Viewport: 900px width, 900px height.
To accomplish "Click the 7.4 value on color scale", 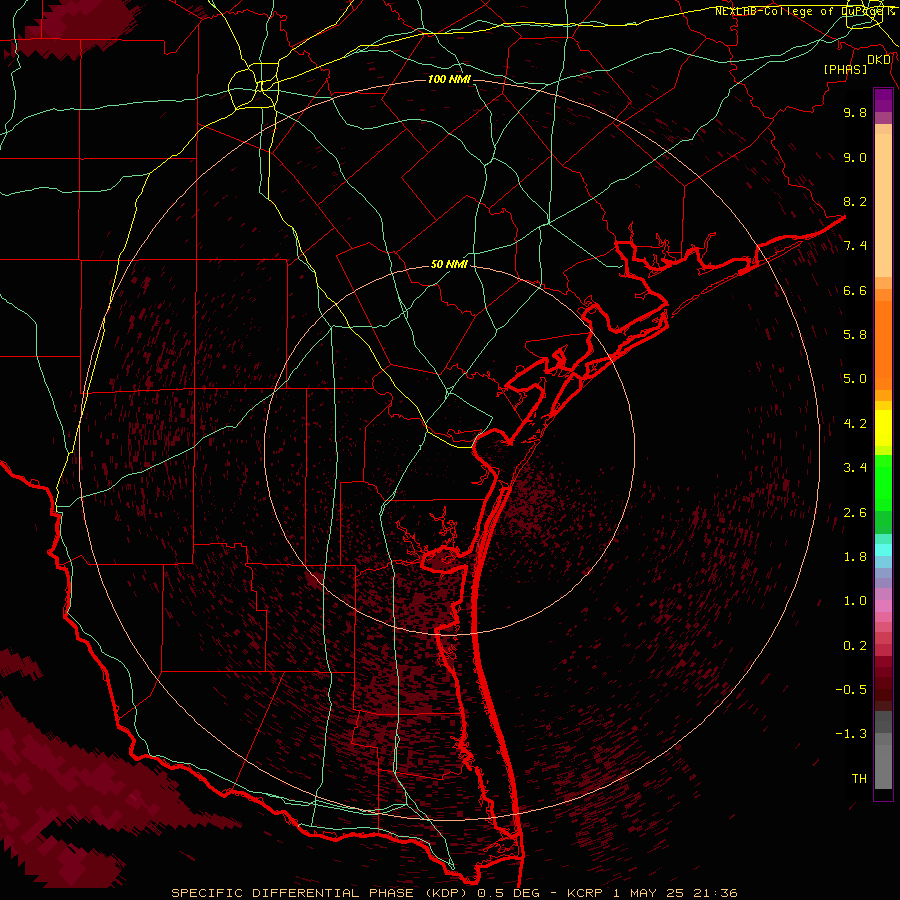I will click(x=855, y=246).
